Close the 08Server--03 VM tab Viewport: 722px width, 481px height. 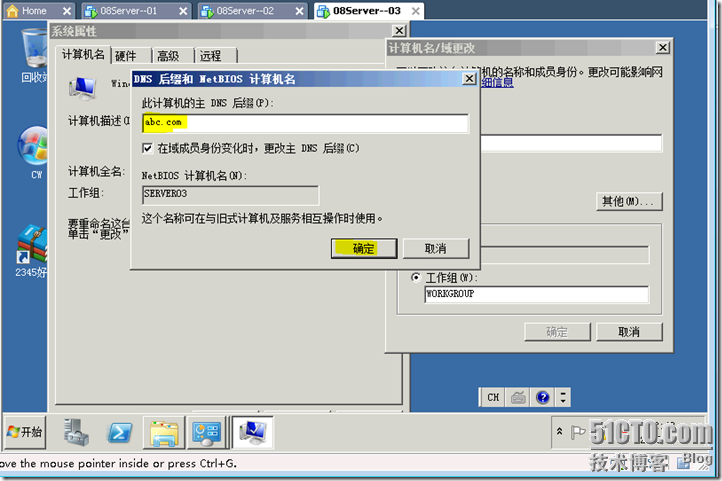415,11
